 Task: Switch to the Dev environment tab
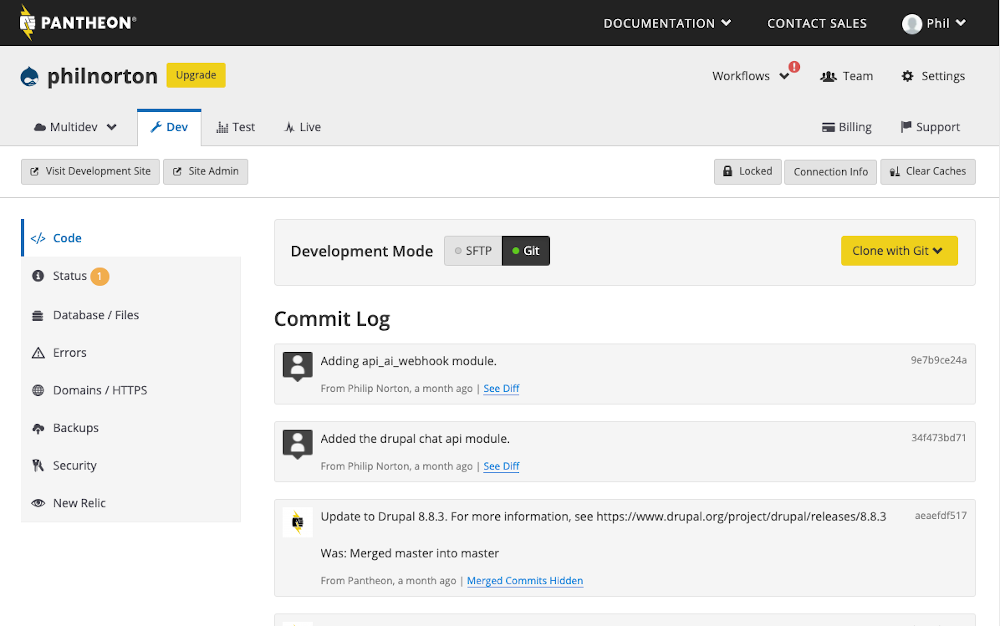pos(169,127)
